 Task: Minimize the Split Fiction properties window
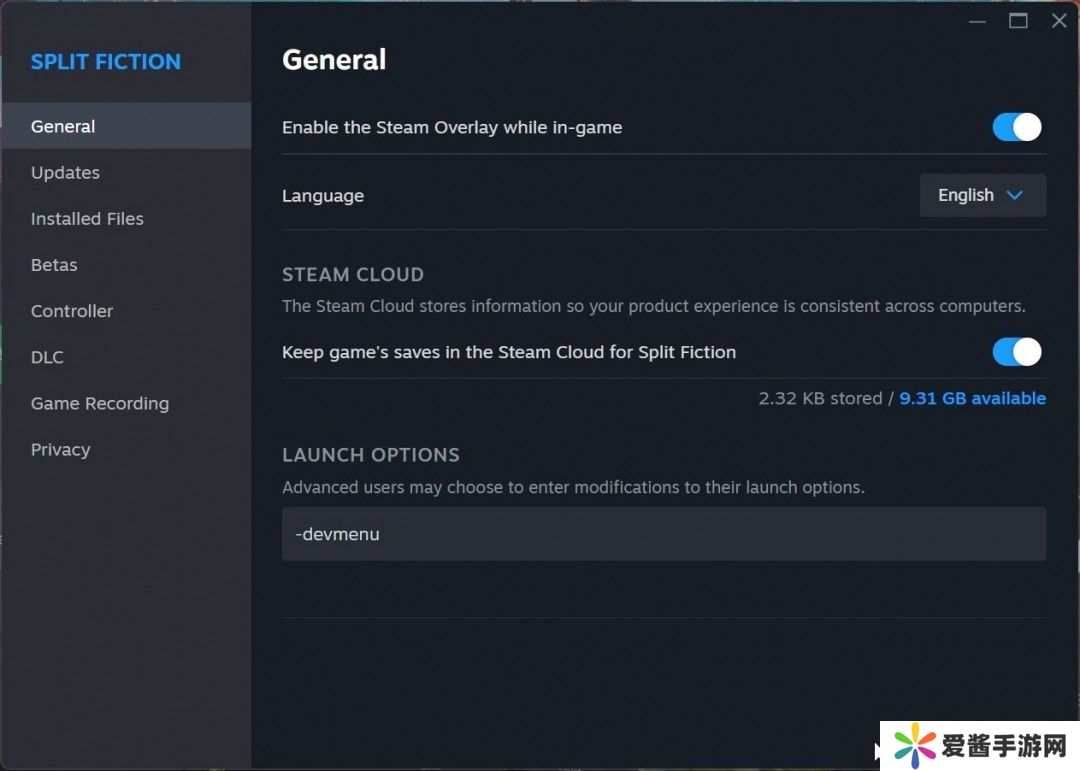tap(977, 21)
